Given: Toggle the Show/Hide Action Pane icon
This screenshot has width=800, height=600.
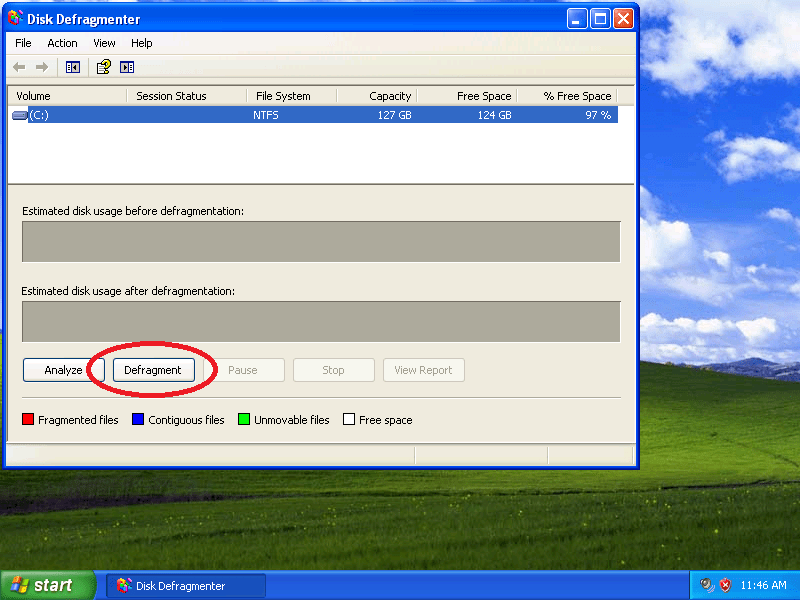Looking at the screenshot, I should coord(125,67).
